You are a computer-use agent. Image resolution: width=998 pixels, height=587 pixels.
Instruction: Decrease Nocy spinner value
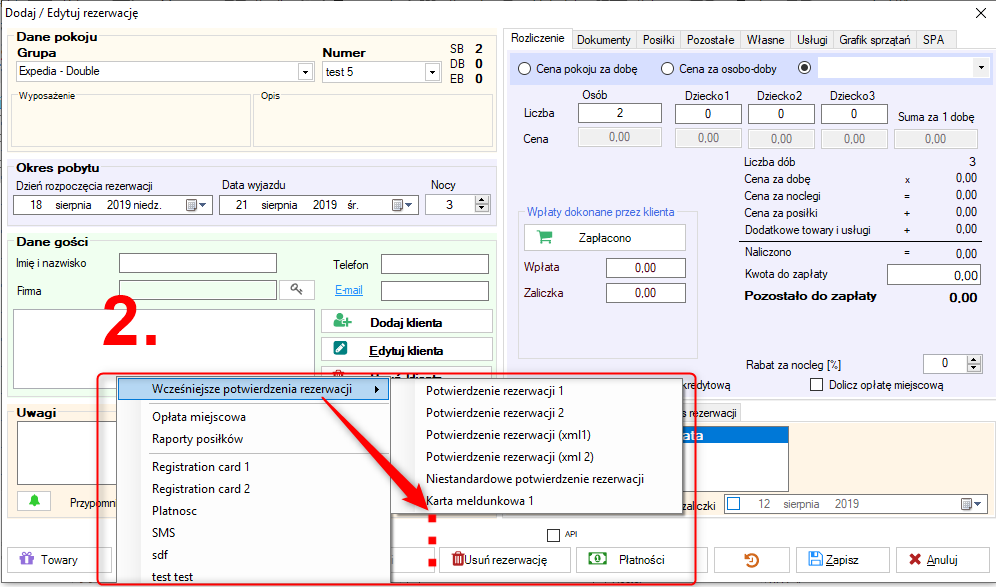coord(482,209)
